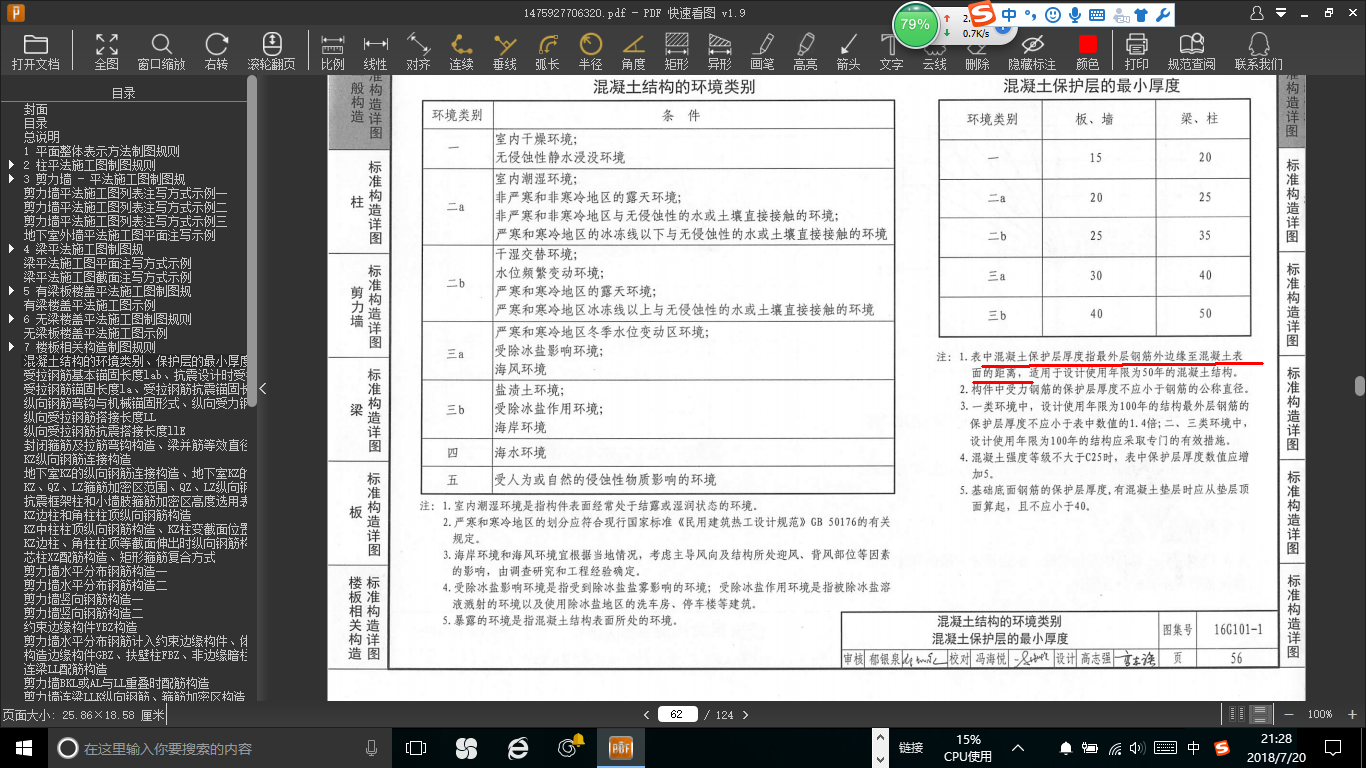Open the 封面 bookmark

pyautogui.click(x=36, y=109)
